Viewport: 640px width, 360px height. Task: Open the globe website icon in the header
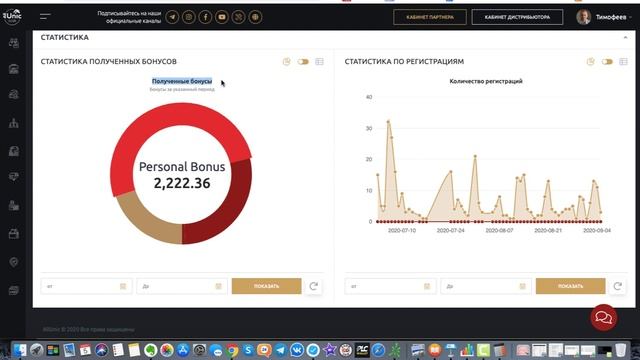pos(256,17)
